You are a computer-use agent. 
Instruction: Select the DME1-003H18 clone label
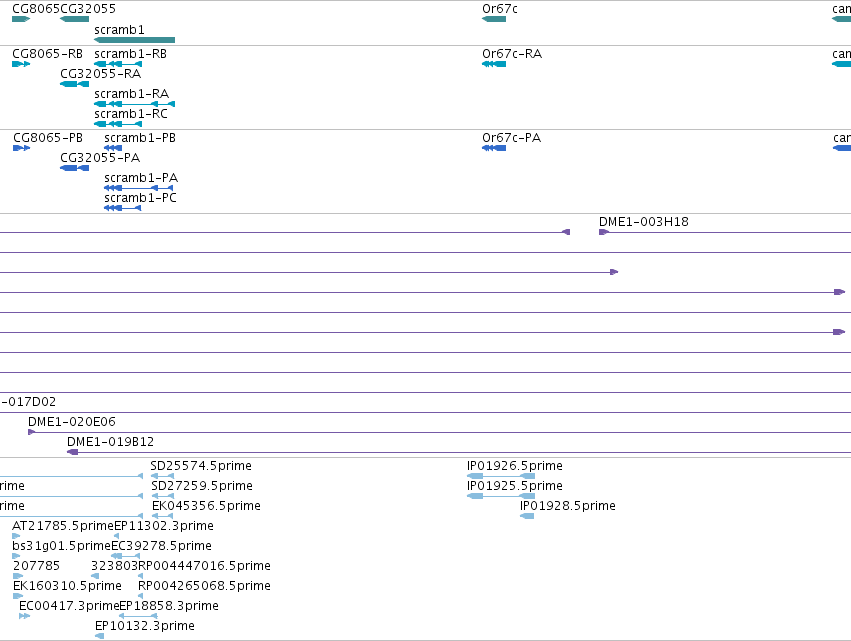pyautogui.click(x=644, y=222)
